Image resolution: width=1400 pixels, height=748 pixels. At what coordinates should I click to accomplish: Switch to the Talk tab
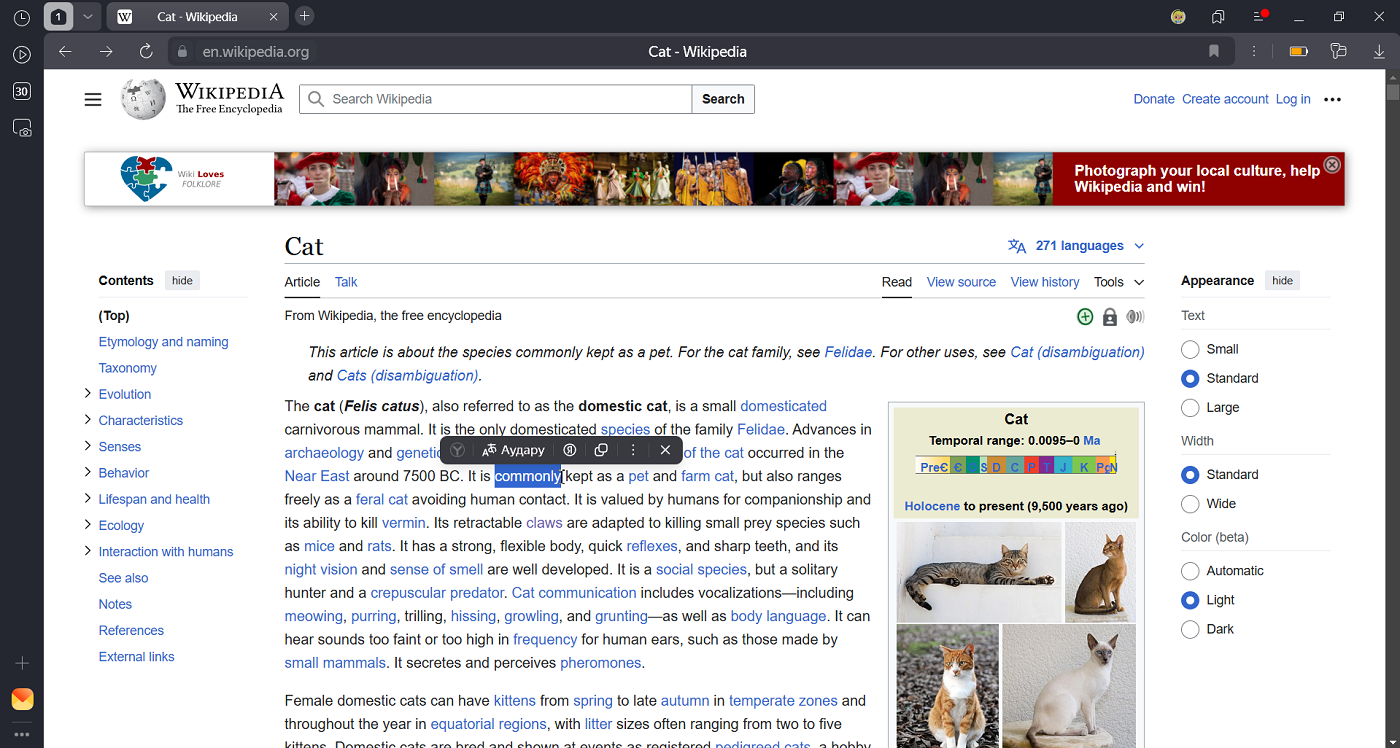(346, 282)
